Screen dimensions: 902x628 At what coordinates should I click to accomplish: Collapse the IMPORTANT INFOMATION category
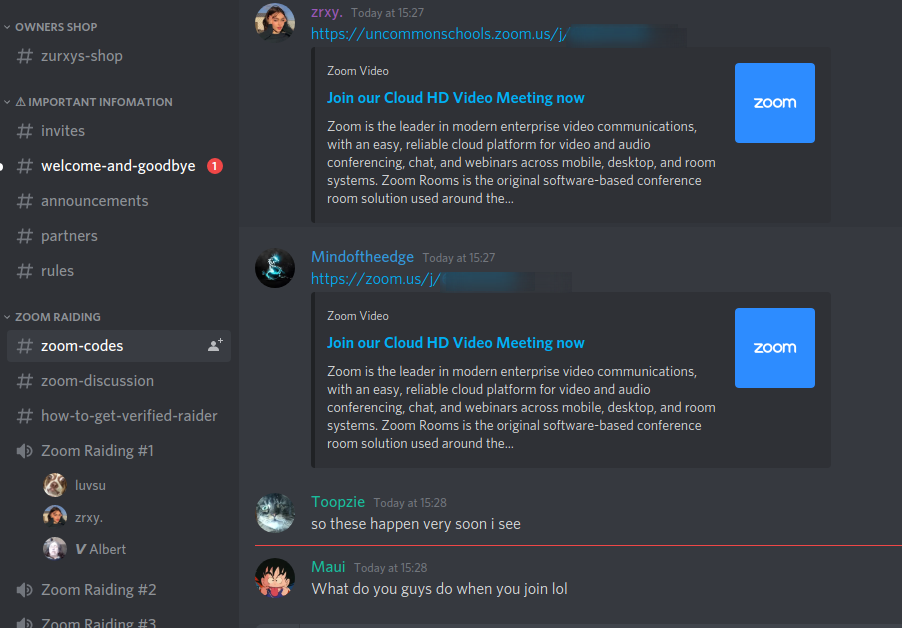click(93, 102)
